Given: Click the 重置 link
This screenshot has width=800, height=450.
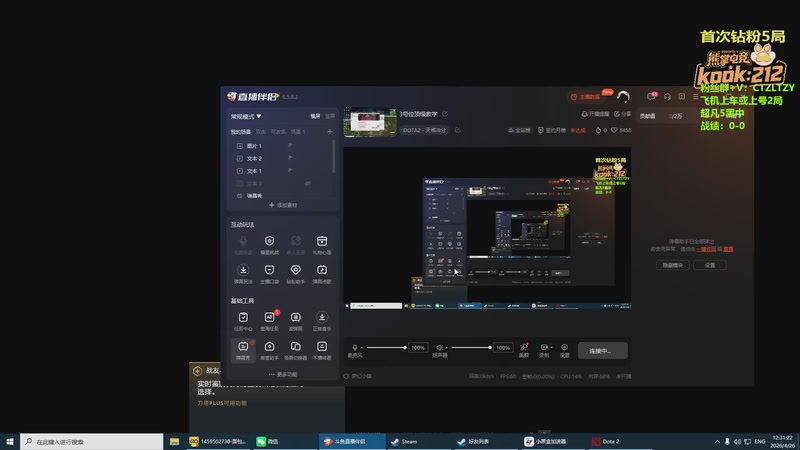Looking at the screenshot, I should (728, 249).
